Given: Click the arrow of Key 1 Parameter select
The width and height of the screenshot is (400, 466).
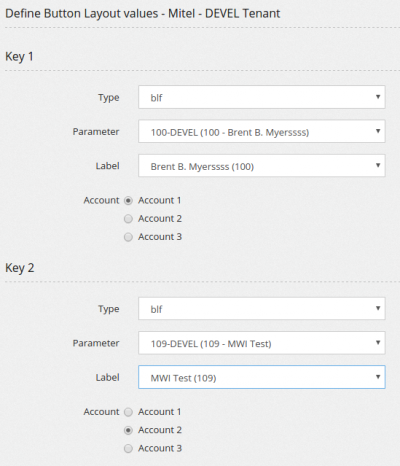Looking at the screenshot, I should (x=378, y=131).
